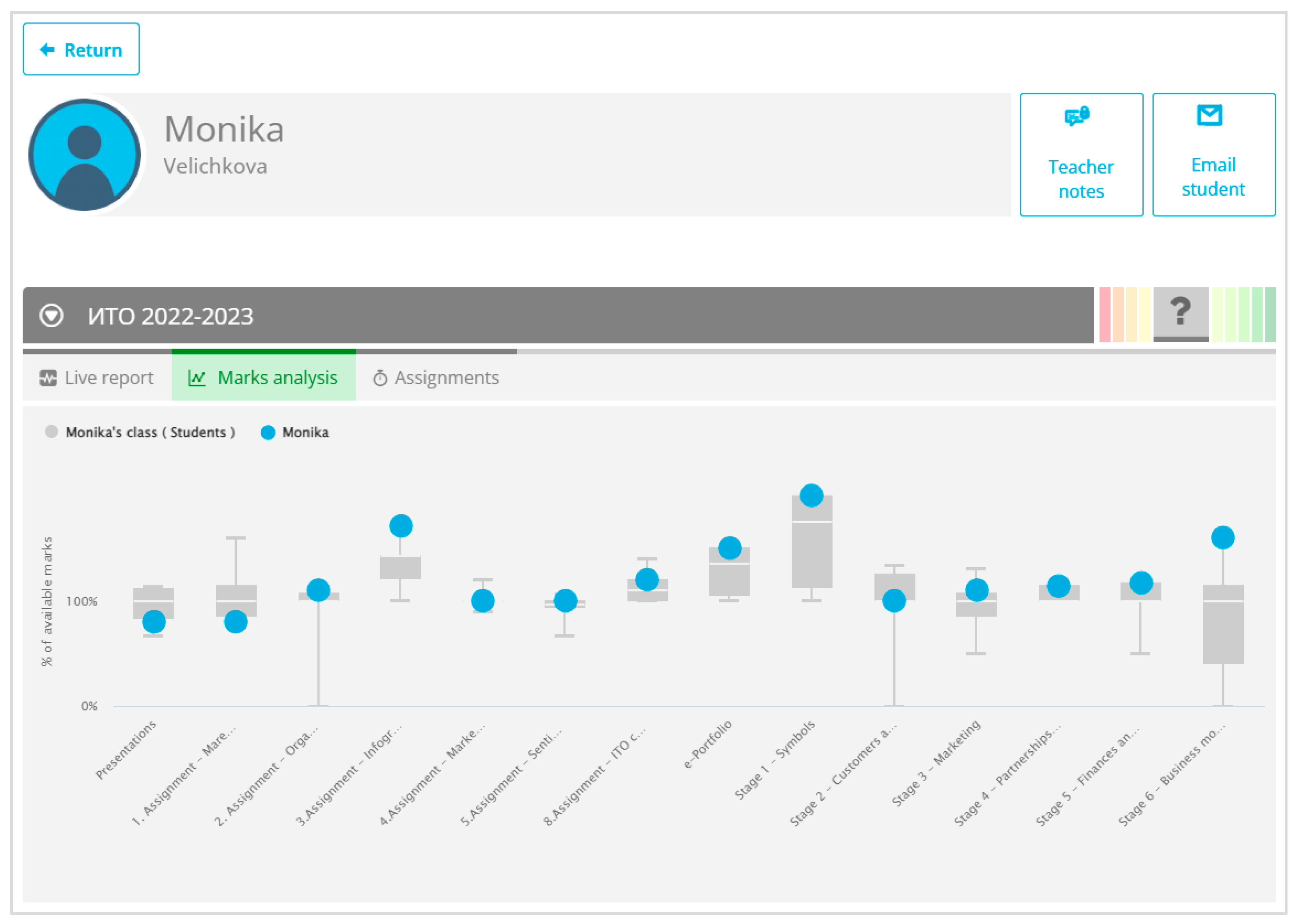Click the Return arrow icon

point(47,50)
